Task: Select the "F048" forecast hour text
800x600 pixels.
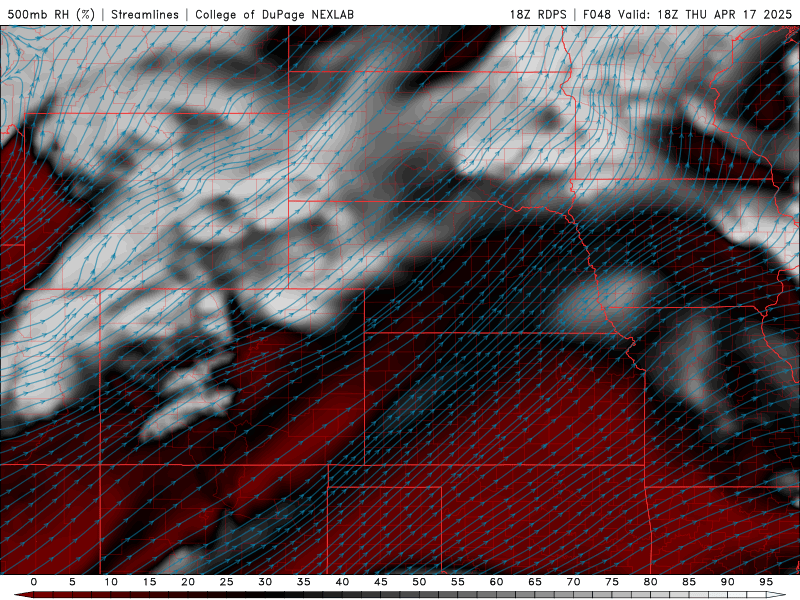Action: [x=597, y=14]
